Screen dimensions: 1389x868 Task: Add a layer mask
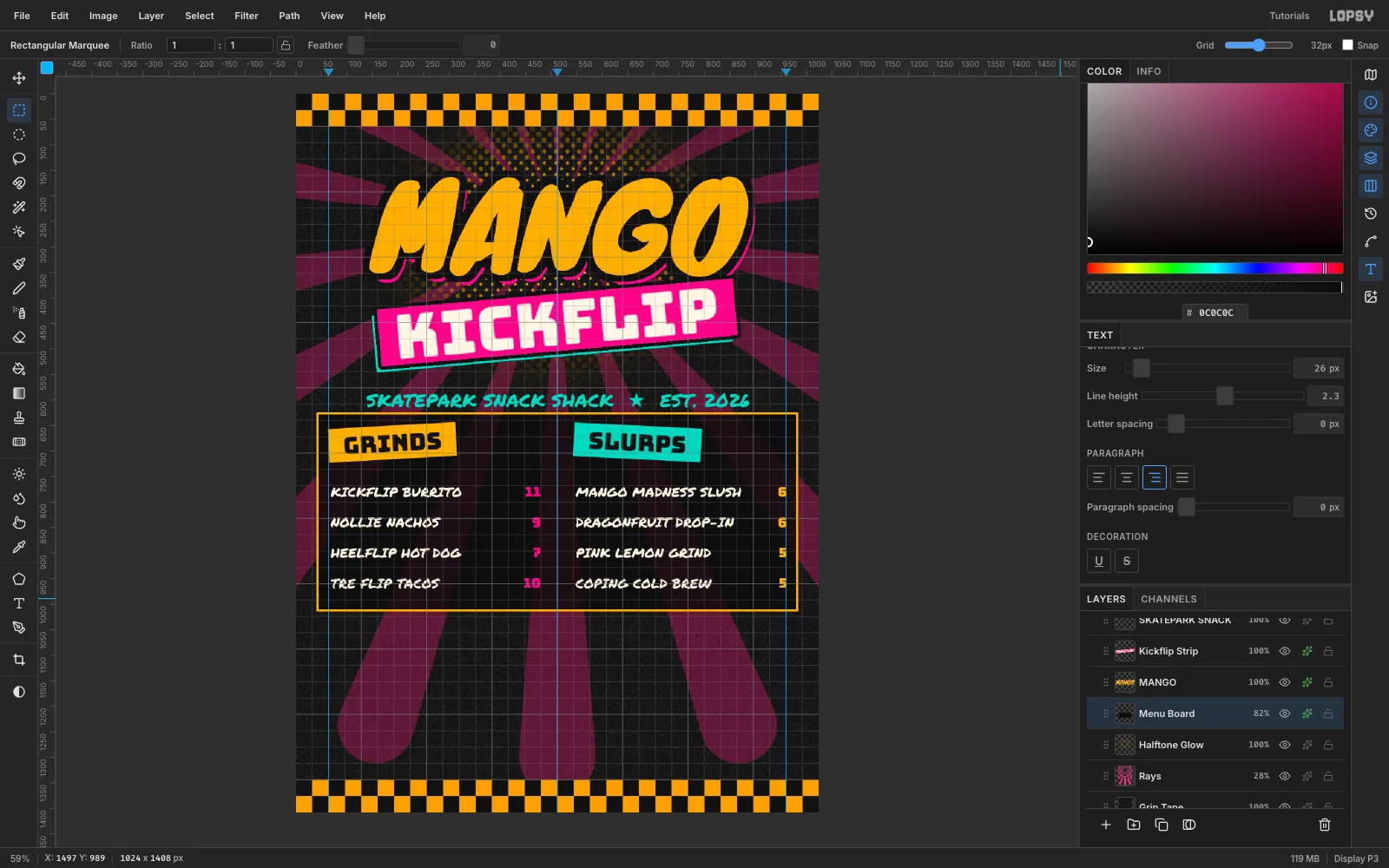1189,825
